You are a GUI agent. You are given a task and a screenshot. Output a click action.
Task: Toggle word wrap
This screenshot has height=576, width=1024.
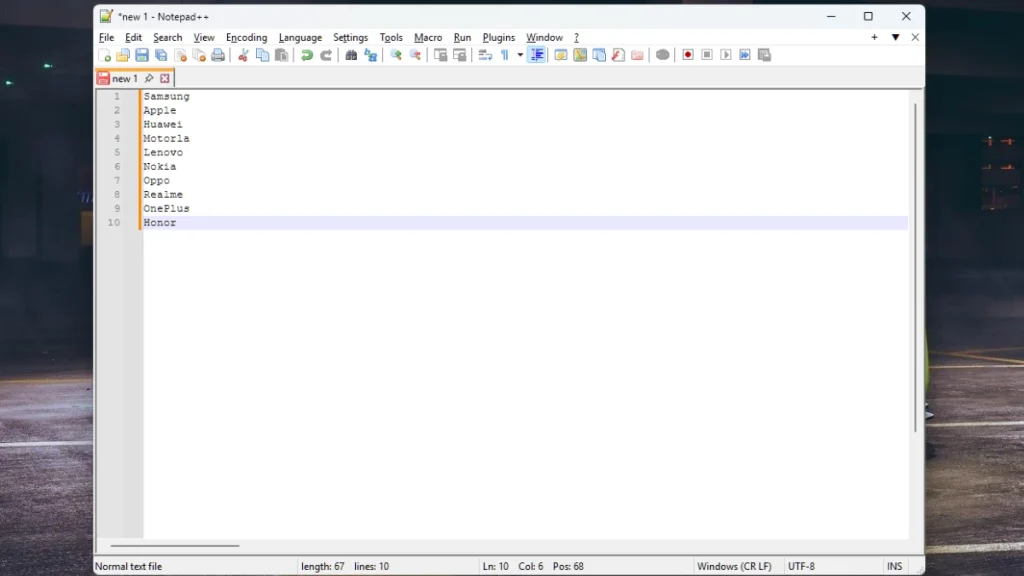click(485, 55)
